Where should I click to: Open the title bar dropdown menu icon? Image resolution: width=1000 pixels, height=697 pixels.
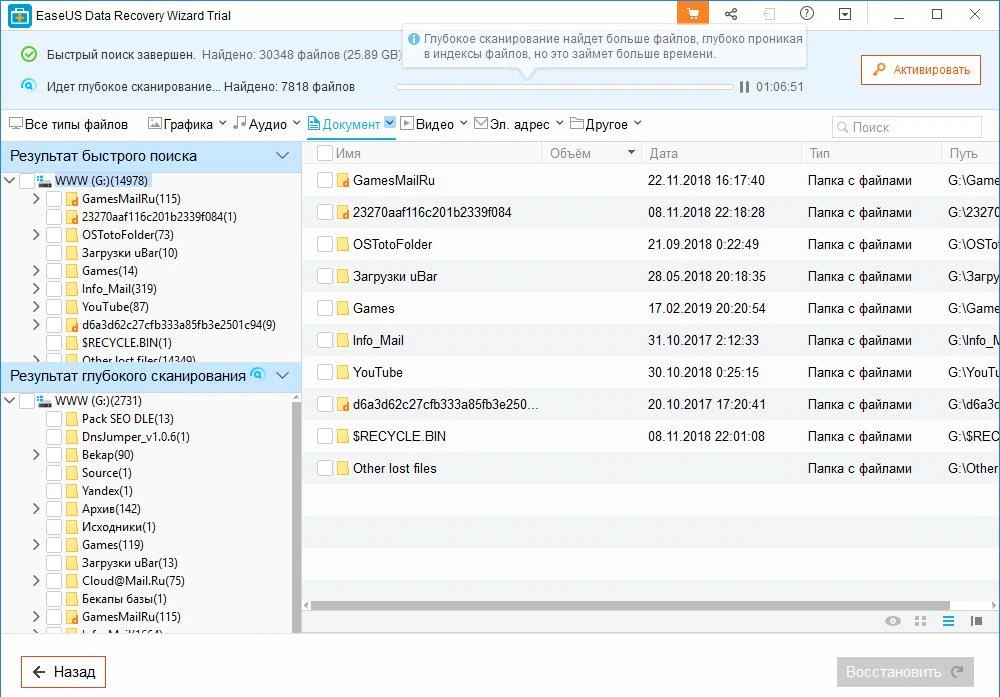(x=845, y=14)
